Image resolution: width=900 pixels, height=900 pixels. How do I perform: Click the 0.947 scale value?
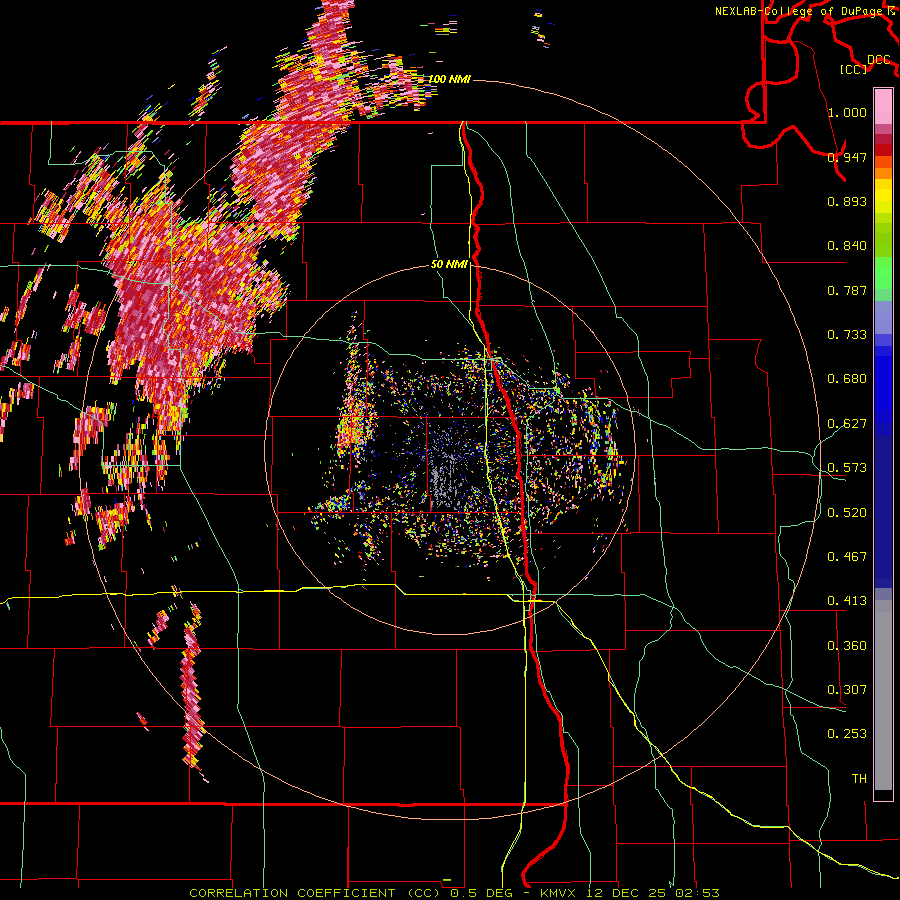click(847, 157)
